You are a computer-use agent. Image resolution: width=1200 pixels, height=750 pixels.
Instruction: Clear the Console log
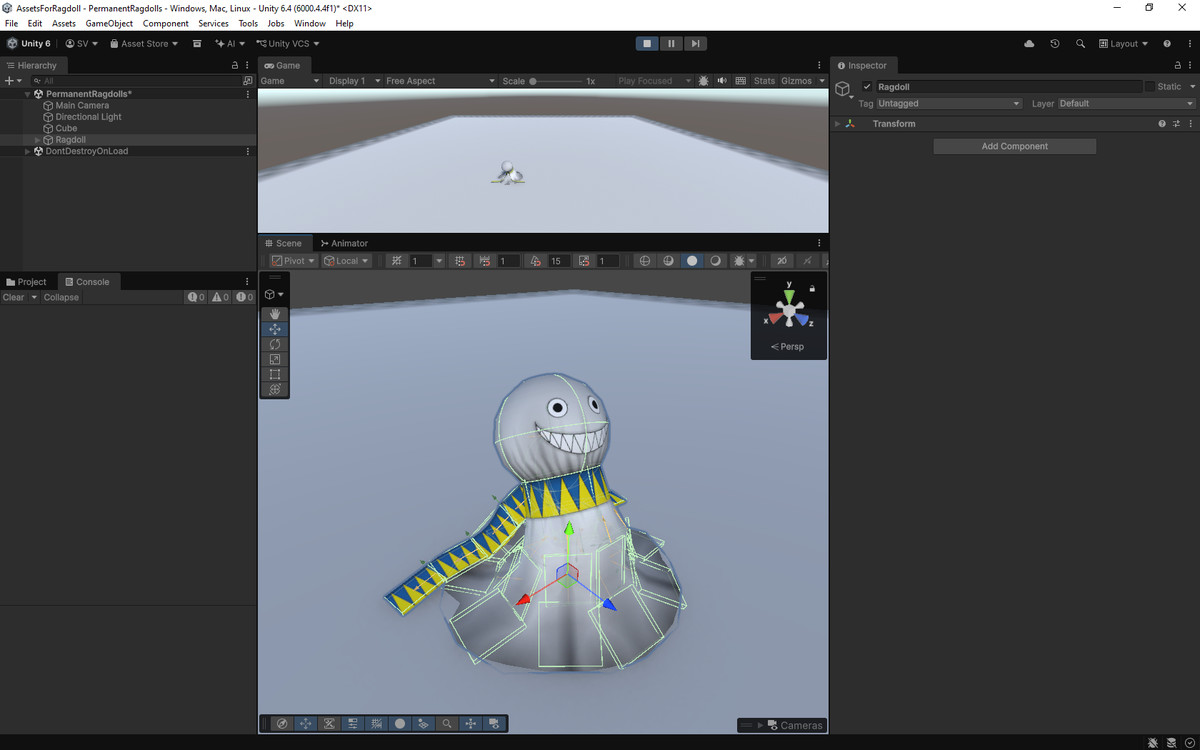[14, 297]
